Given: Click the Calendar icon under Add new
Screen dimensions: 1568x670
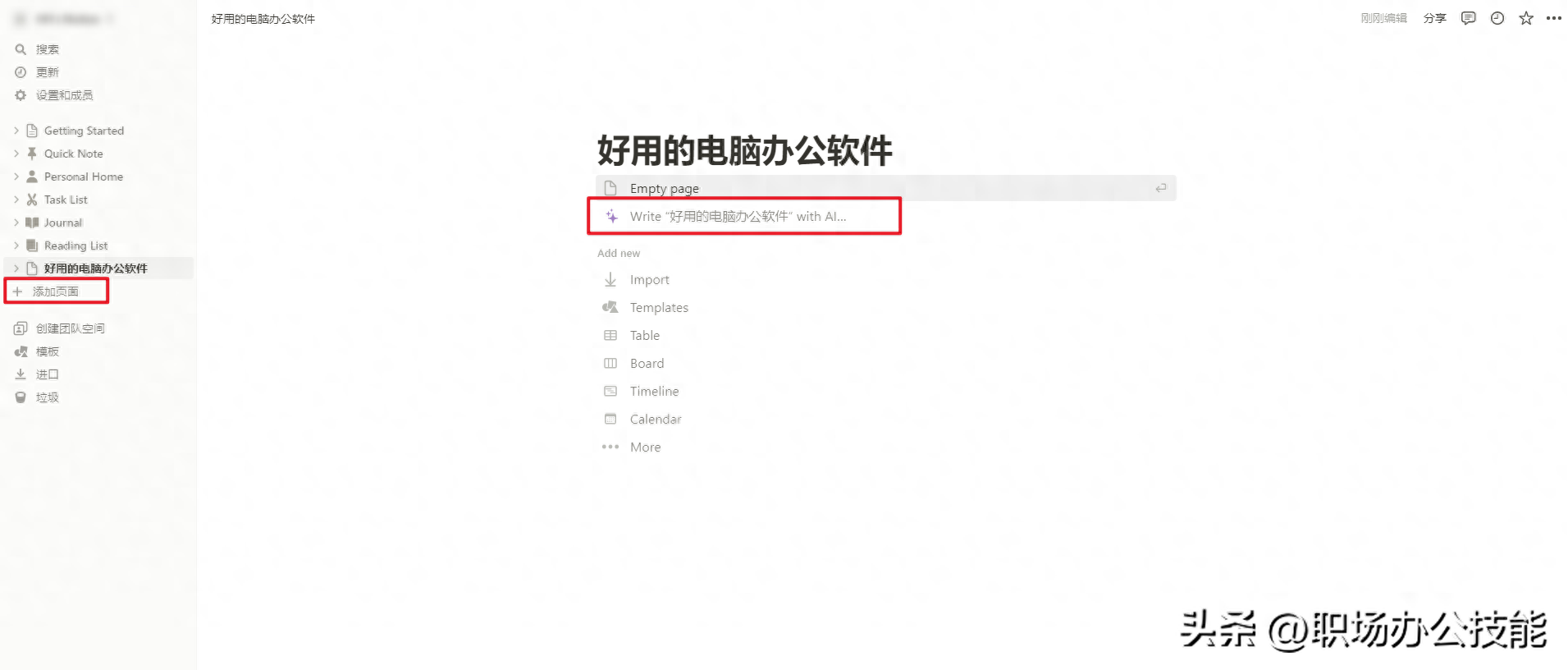Looking at the screenshot, I should coord(610,419).
